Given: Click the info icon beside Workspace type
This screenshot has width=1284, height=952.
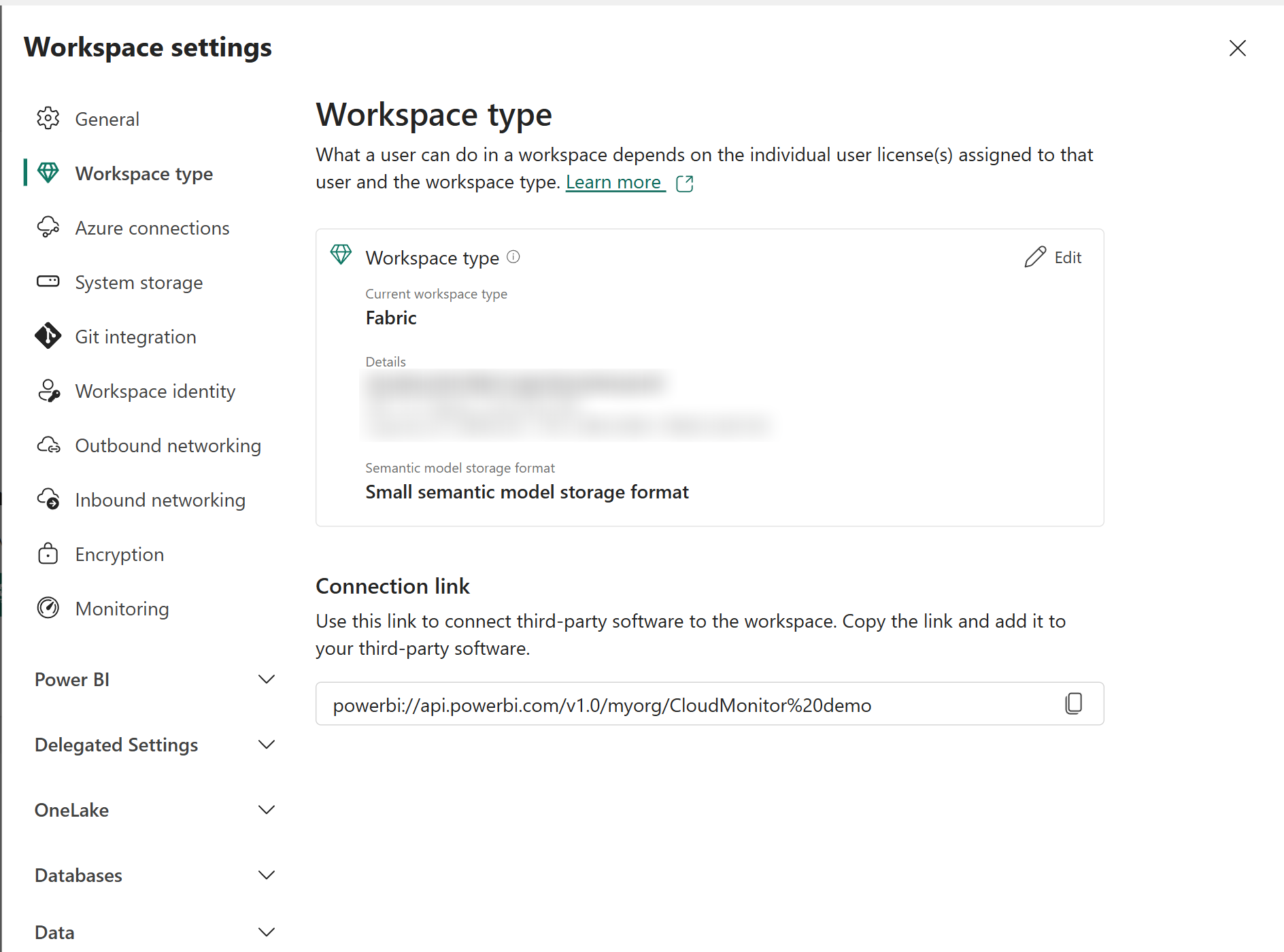Looking at the screenshot, I should point(513,257).
